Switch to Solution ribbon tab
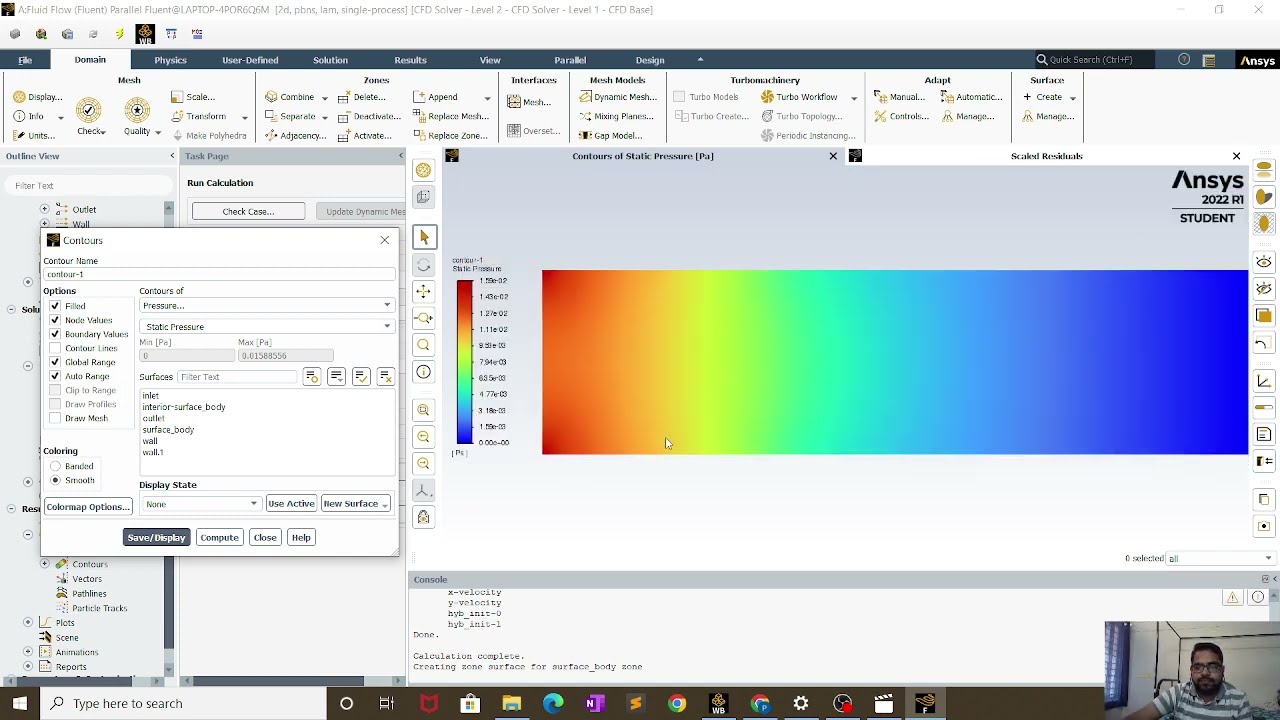The image size is (1280, 720). click(330, 60)
